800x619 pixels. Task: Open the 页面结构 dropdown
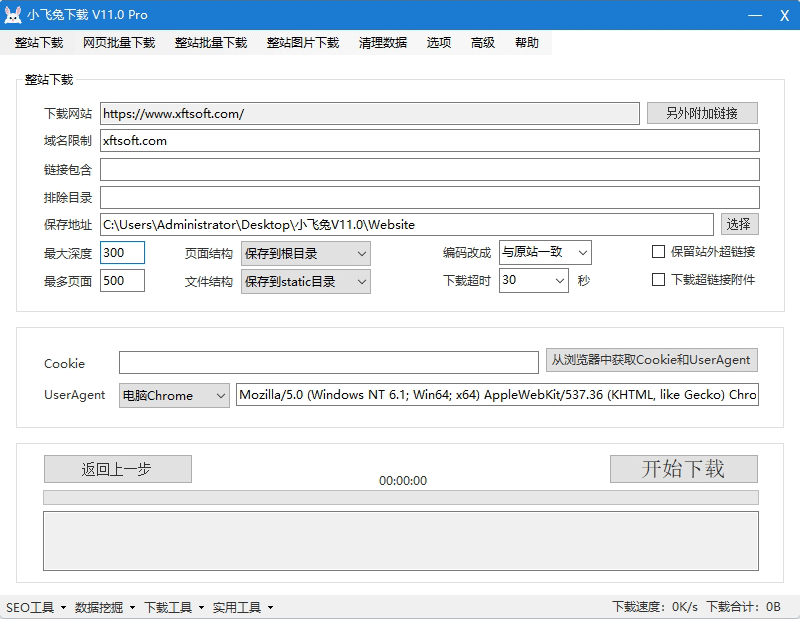pos(305,253)
